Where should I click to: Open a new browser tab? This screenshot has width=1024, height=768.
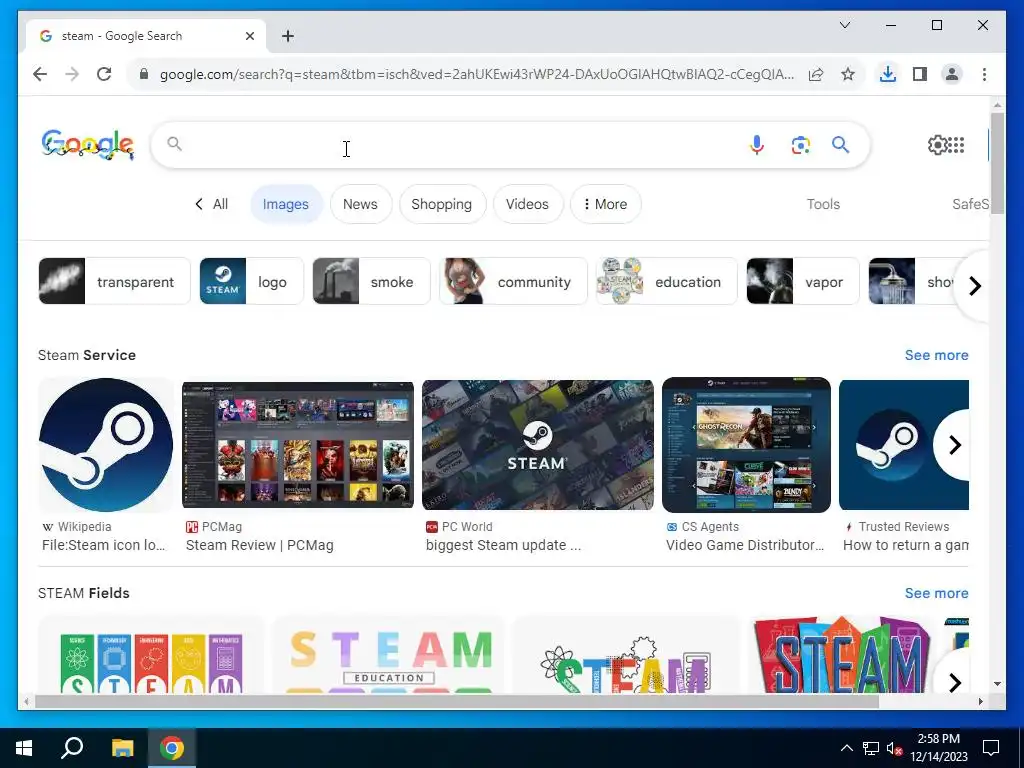[x=288, y=36]
